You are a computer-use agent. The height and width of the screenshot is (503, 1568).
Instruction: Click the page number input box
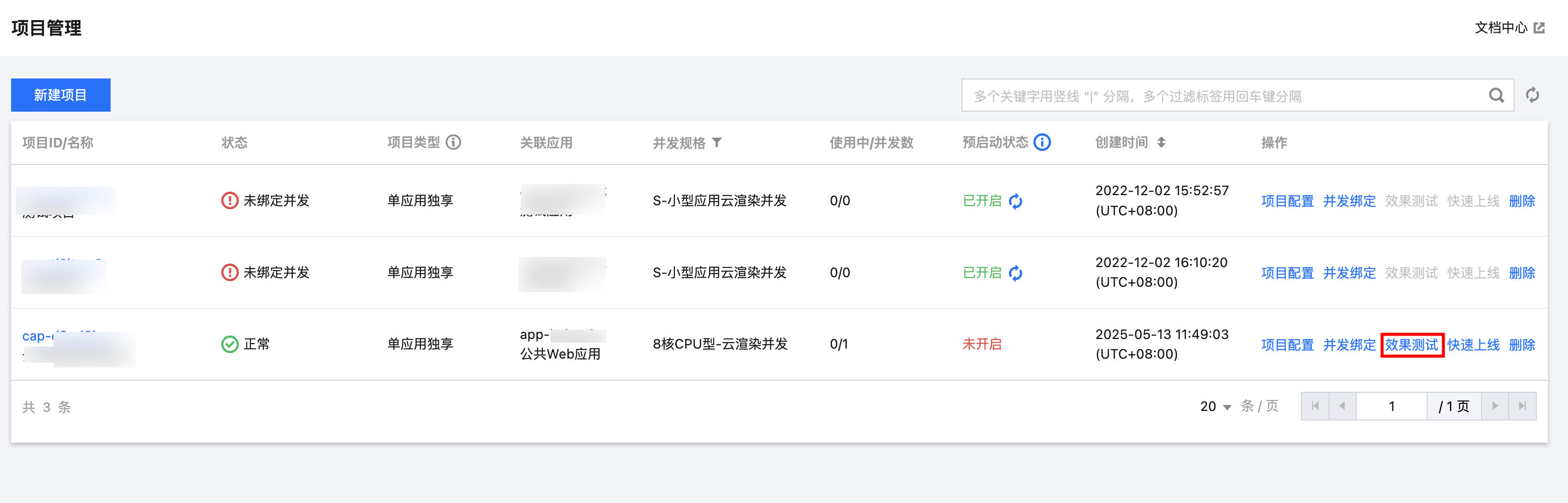click(x=1391, y=406)
